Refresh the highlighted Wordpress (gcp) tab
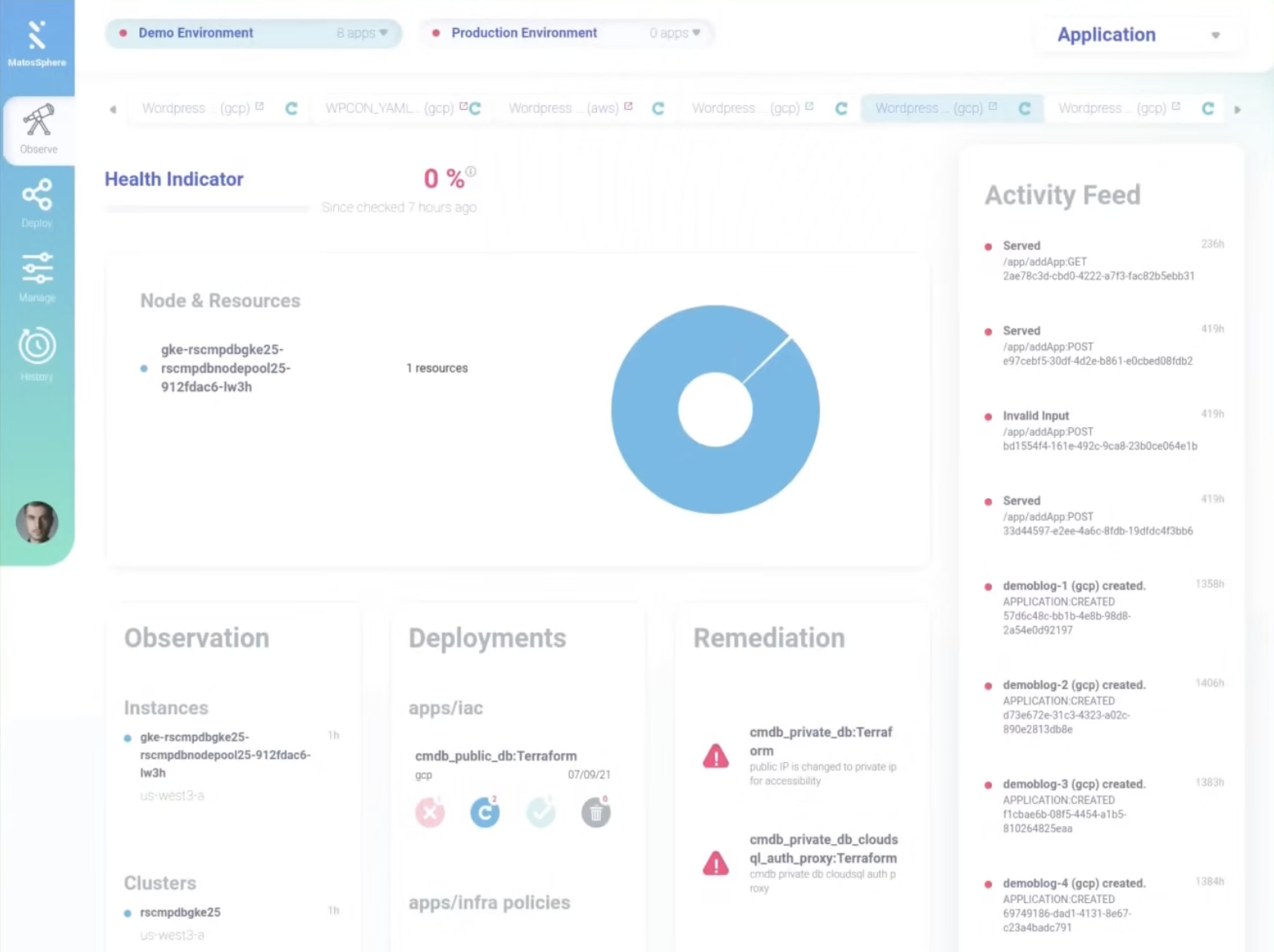 (x=1024, y=108)
